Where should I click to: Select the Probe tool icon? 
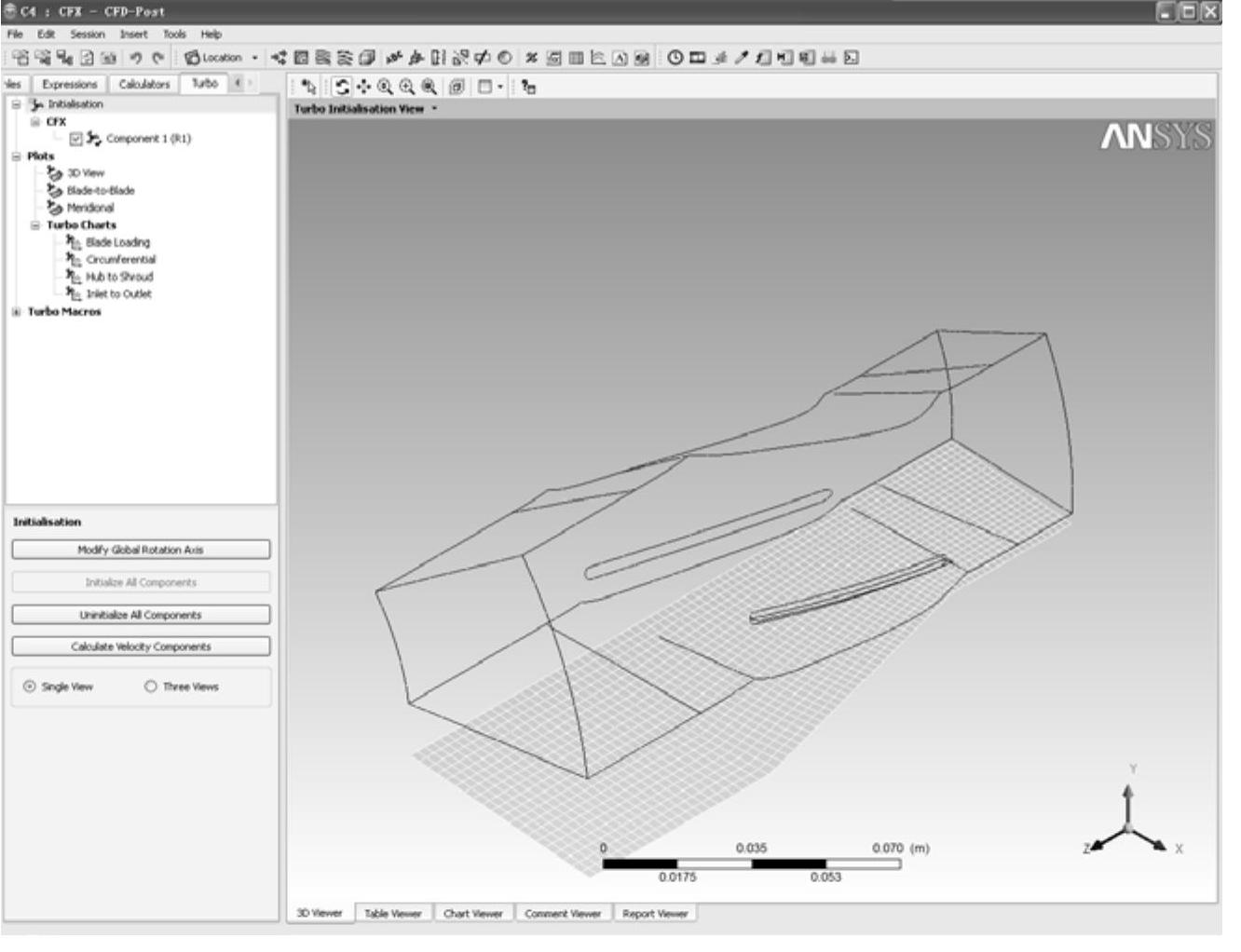[x=742, y=58]
